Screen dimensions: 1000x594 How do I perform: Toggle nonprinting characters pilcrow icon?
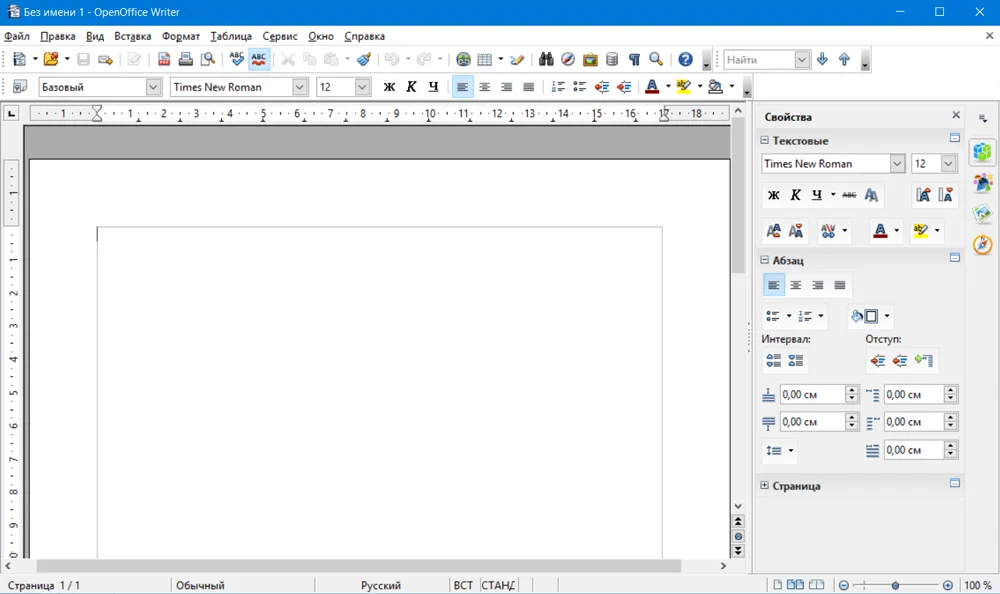634,59
